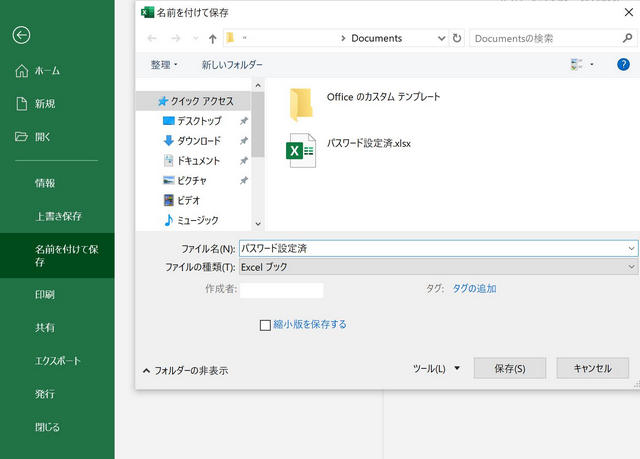Open the 印刷 backstage menu item

tap(45, 295)
